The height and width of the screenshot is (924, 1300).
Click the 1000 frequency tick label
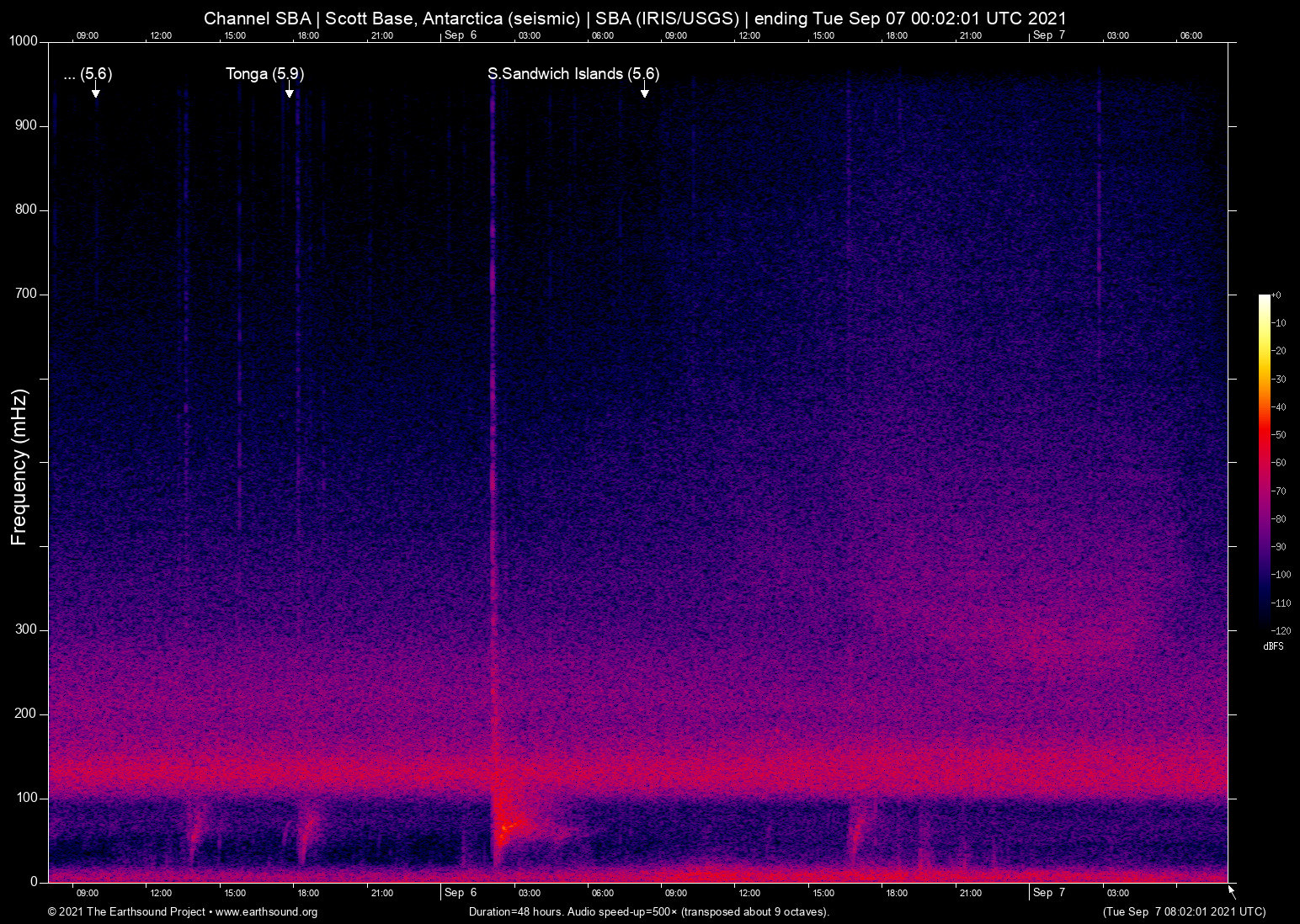pyautogui.click(x=26, y=40)
